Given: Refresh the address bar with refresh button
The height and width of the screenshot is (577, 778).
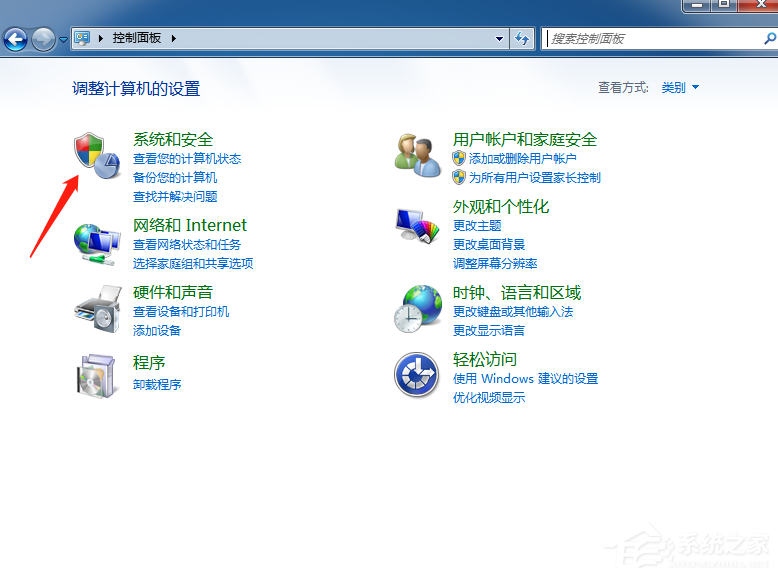Looking at the screenshot, I should [521, 39].
